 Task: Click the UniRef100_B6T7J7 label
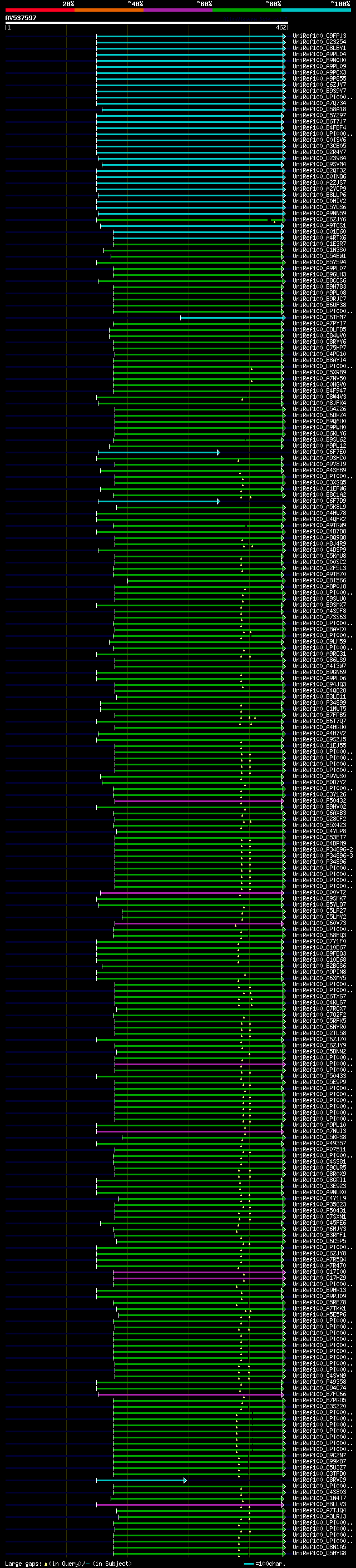coord(319,122)
